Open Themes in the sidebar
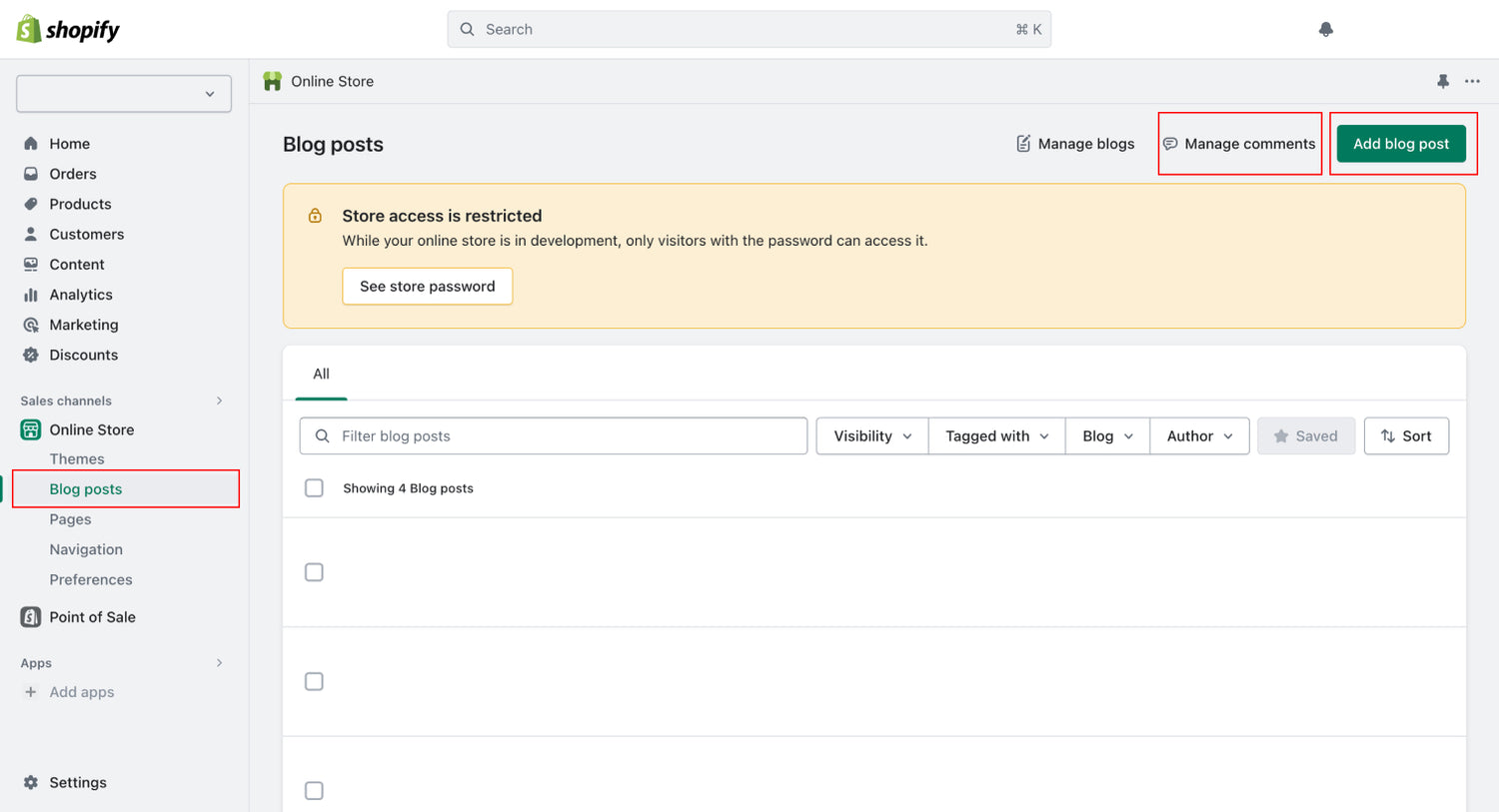Screen dimensions: 1499x812 (77, 459)
